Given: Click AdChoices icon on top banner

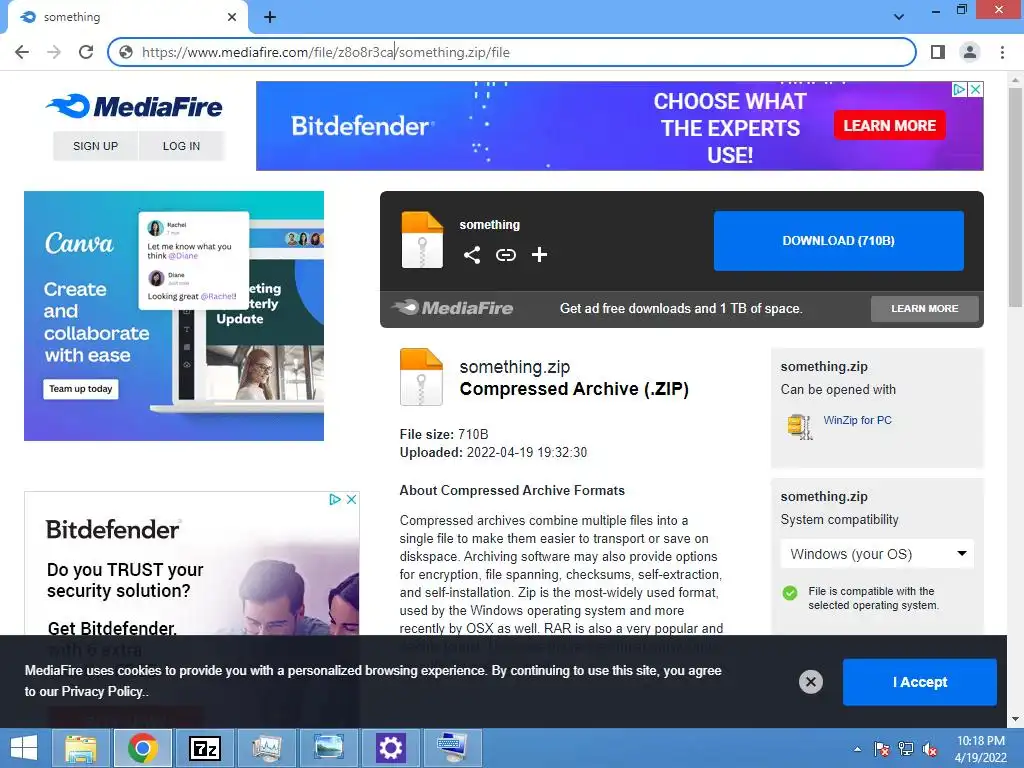Looking at the screenshot, I should pos(959,89).
